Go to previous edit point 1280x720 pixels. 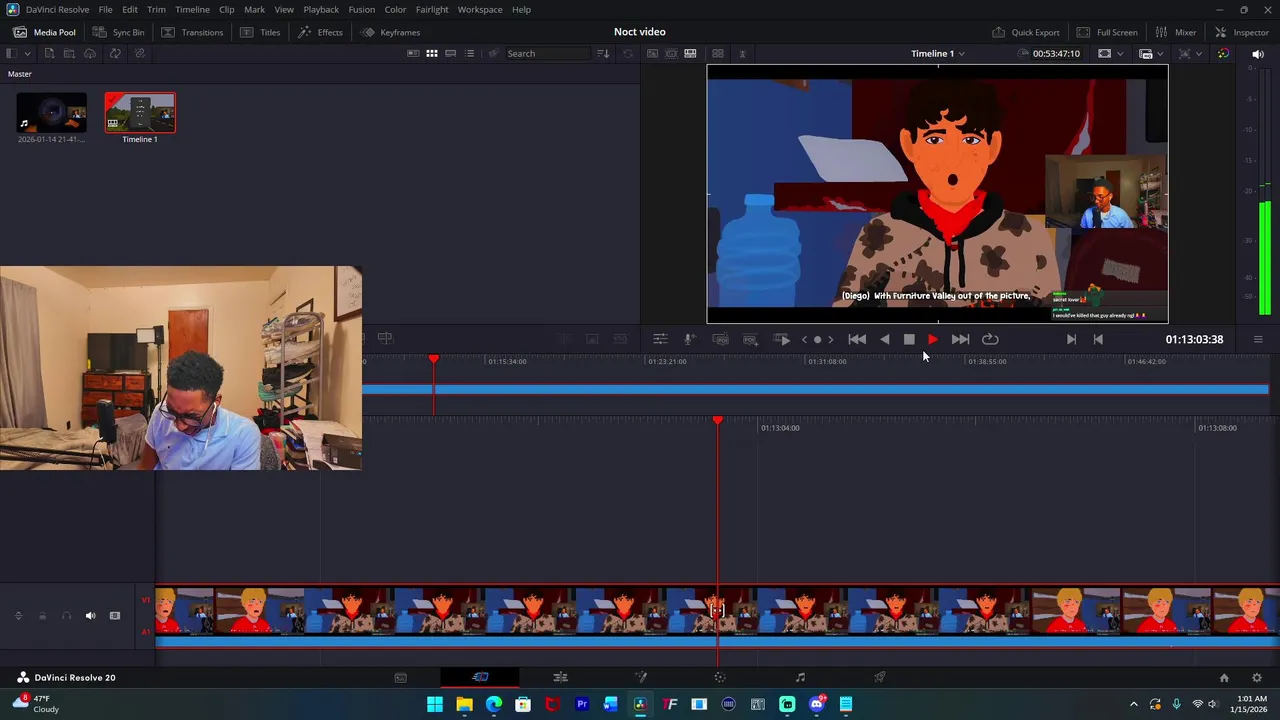click(x=1098, y=339)
